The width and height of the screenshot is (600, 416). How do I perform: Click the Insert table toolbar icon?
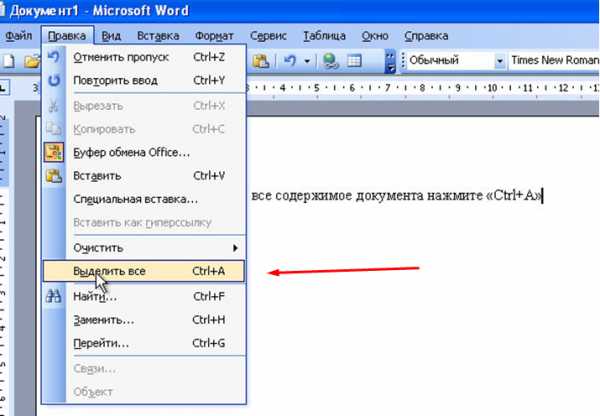[354, 61]
